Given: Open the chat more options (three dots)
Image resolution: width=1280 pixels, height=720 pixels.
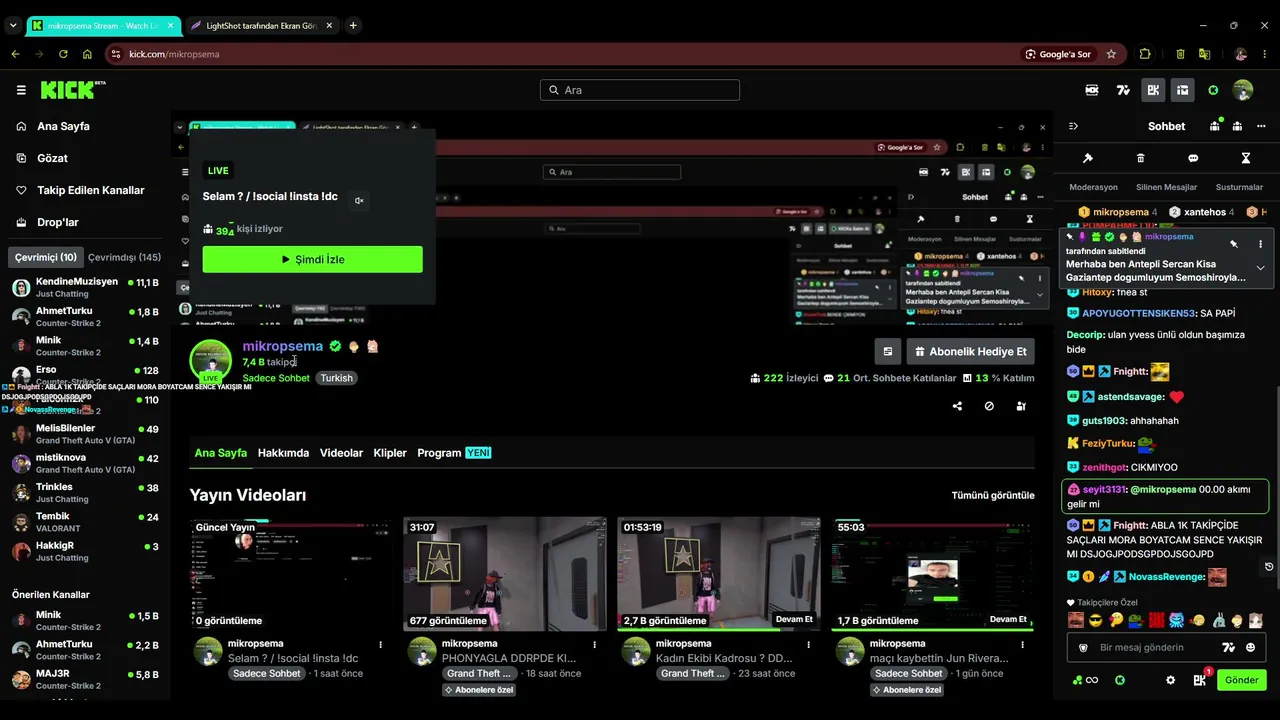Looking at the screenshot, I should point(1260,126).
